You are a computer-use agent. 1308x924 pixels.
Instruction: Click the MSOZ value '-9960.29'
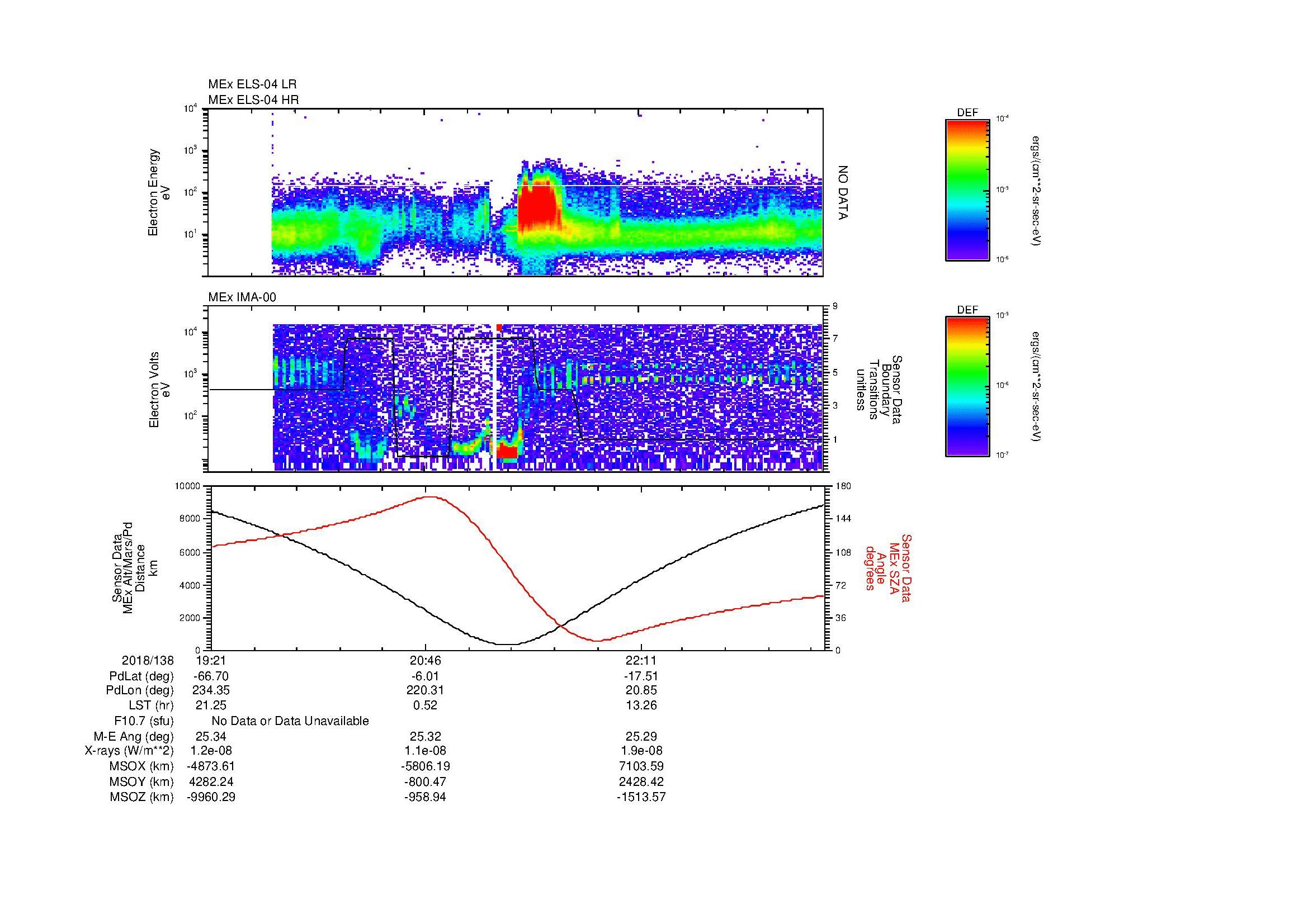[211, 797]
